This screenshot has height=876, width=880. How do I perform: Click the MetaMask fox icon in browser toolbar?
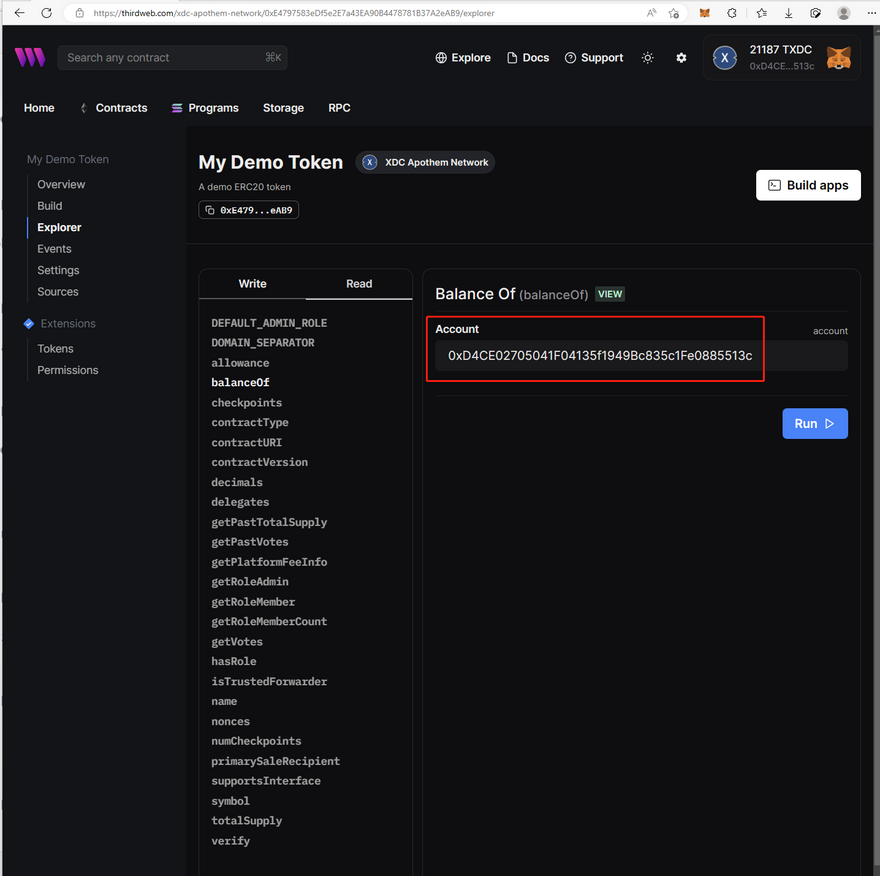click(x=705, y=13)
